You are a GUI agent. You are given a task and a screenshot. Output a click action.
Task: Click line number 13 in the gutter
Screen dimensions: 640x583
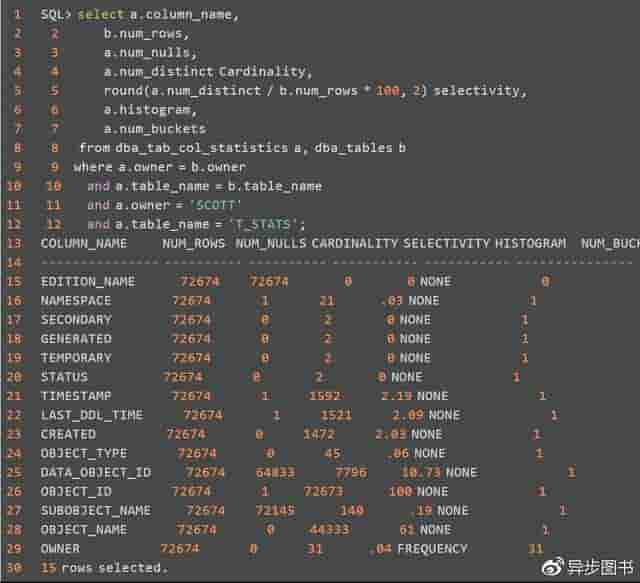pos(14,243)
